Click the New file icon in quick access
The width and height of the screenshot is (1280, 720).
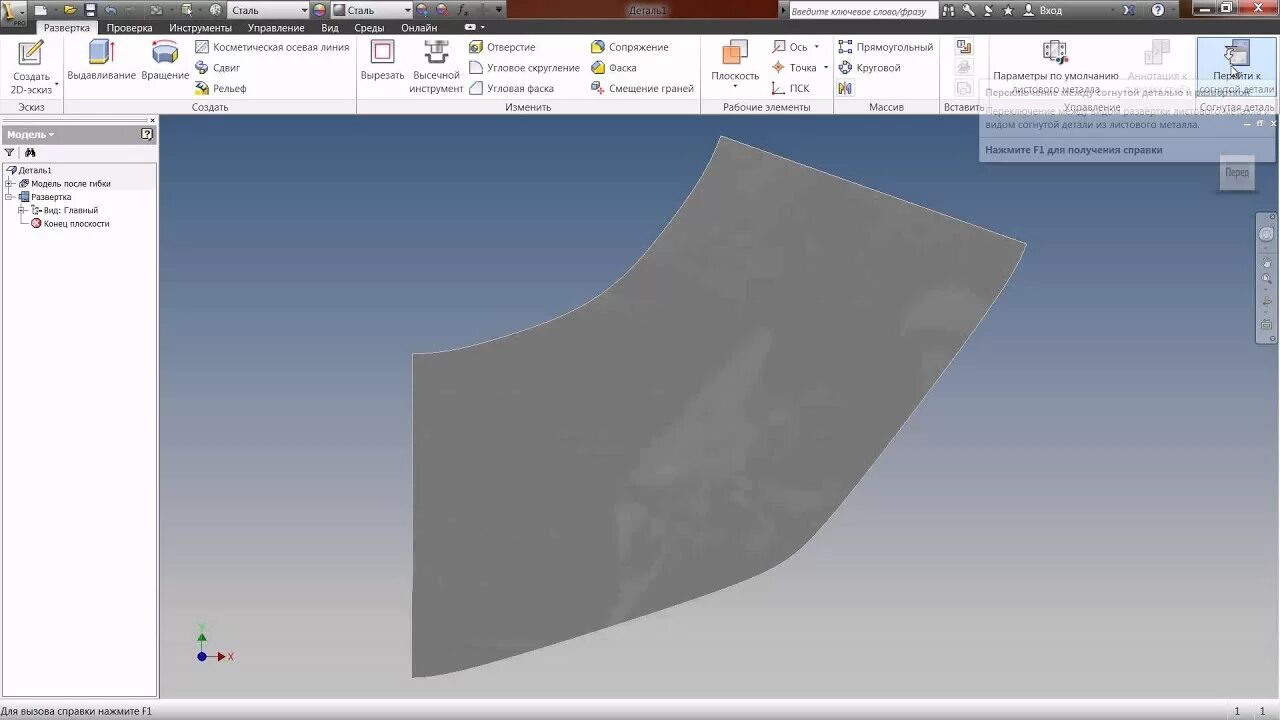[41, 10]
